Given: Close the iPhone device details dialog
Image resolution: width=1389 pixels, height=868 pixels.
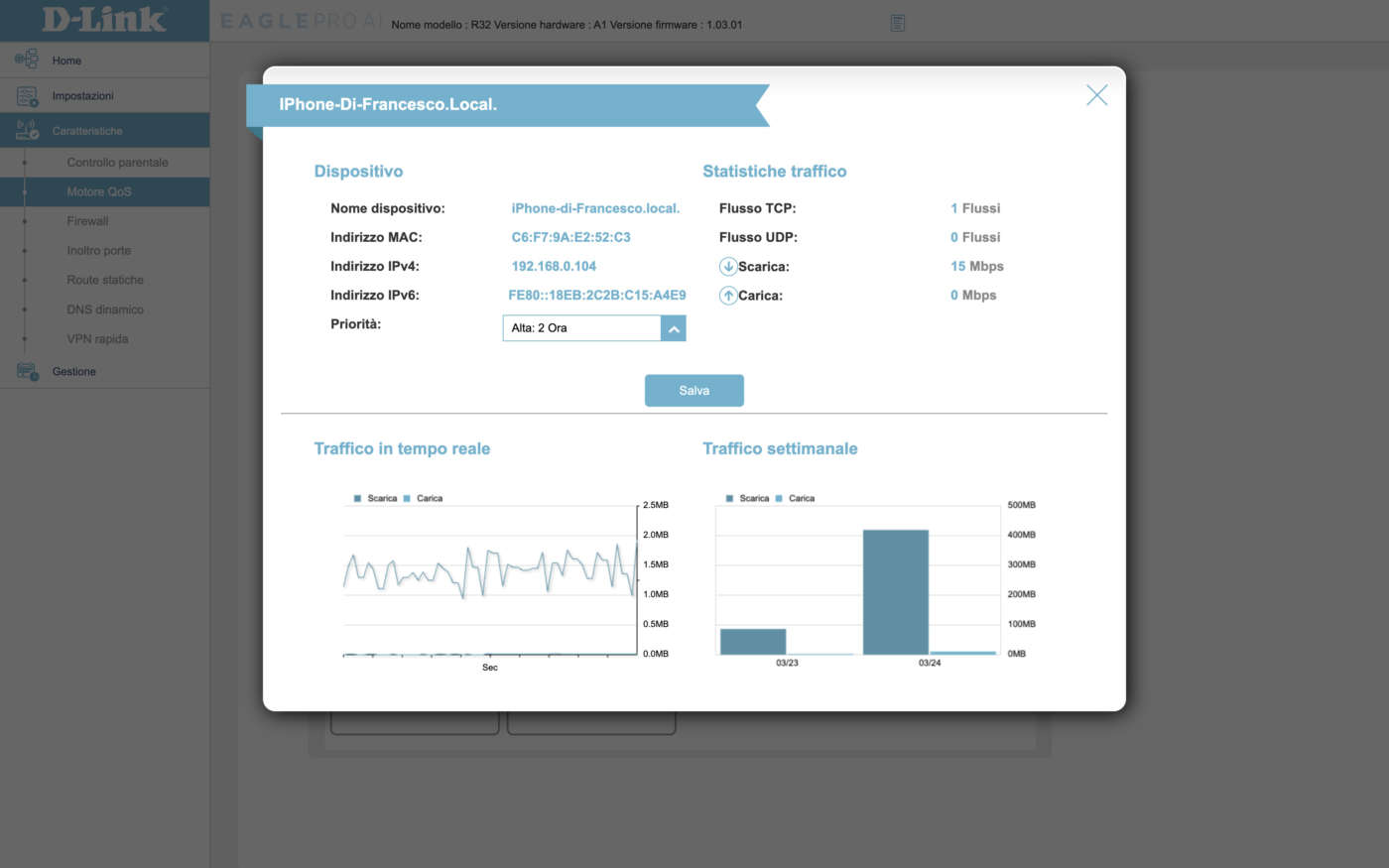Looking at the screenshot, I should (1096, 95).
